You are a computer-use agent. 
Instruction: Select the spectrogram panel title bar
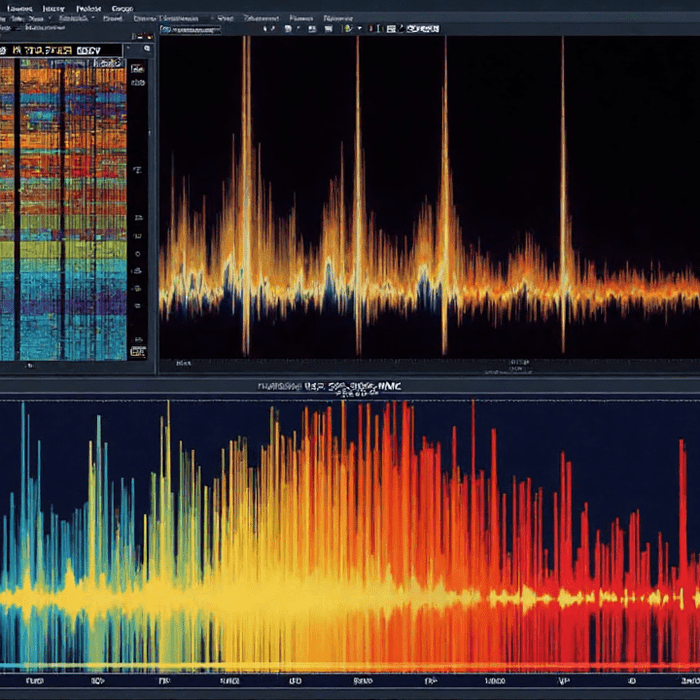pos(62,48)
